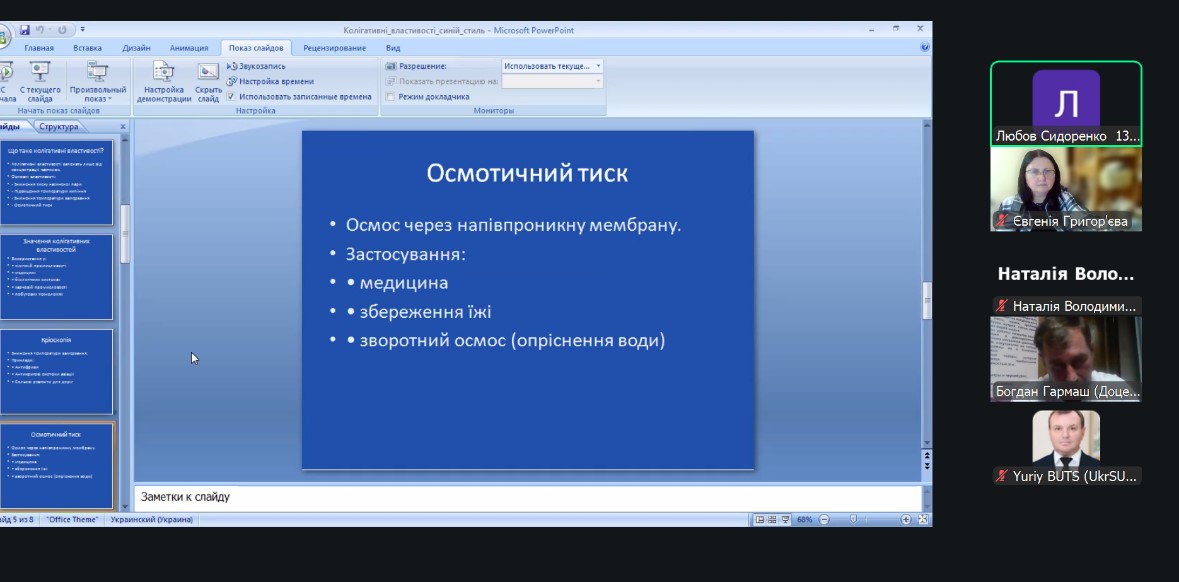Click the slideshow view icon in status bar
1179x582 pixels.
click(786, 520)
